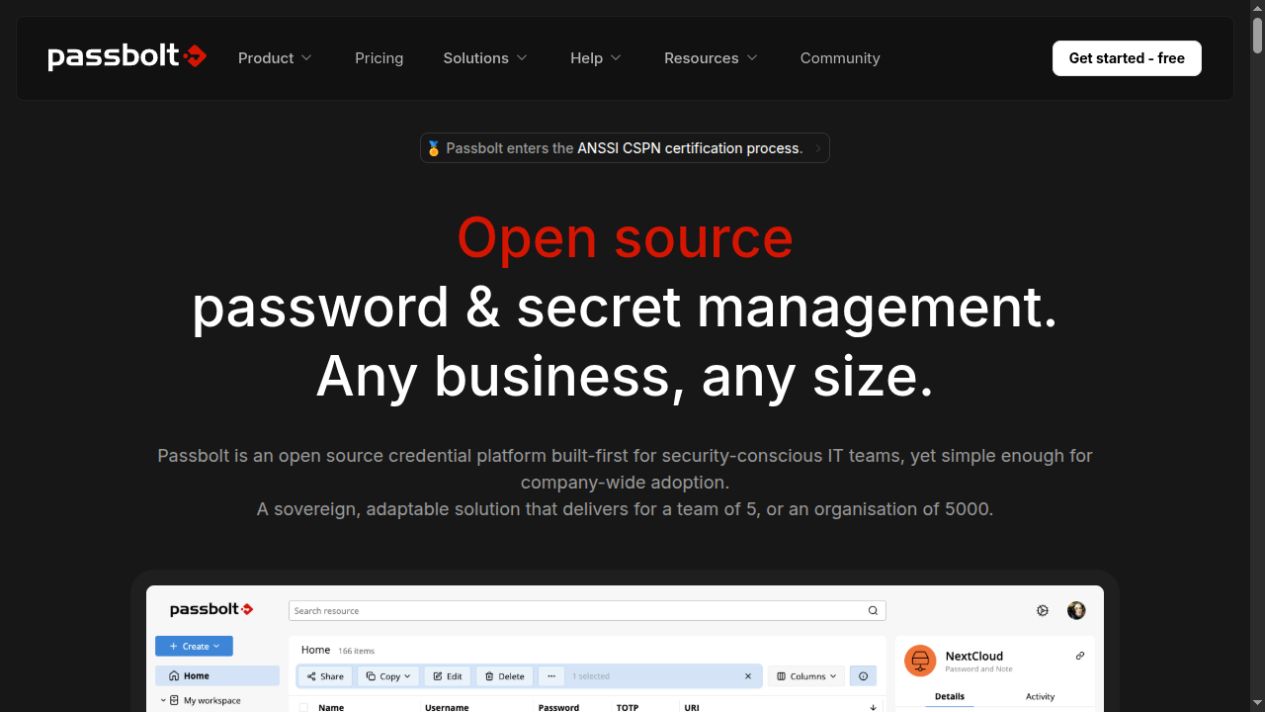Click the Delete button in the resource toolbar
Screen dimensions: 1265x712
pos(504,676)
